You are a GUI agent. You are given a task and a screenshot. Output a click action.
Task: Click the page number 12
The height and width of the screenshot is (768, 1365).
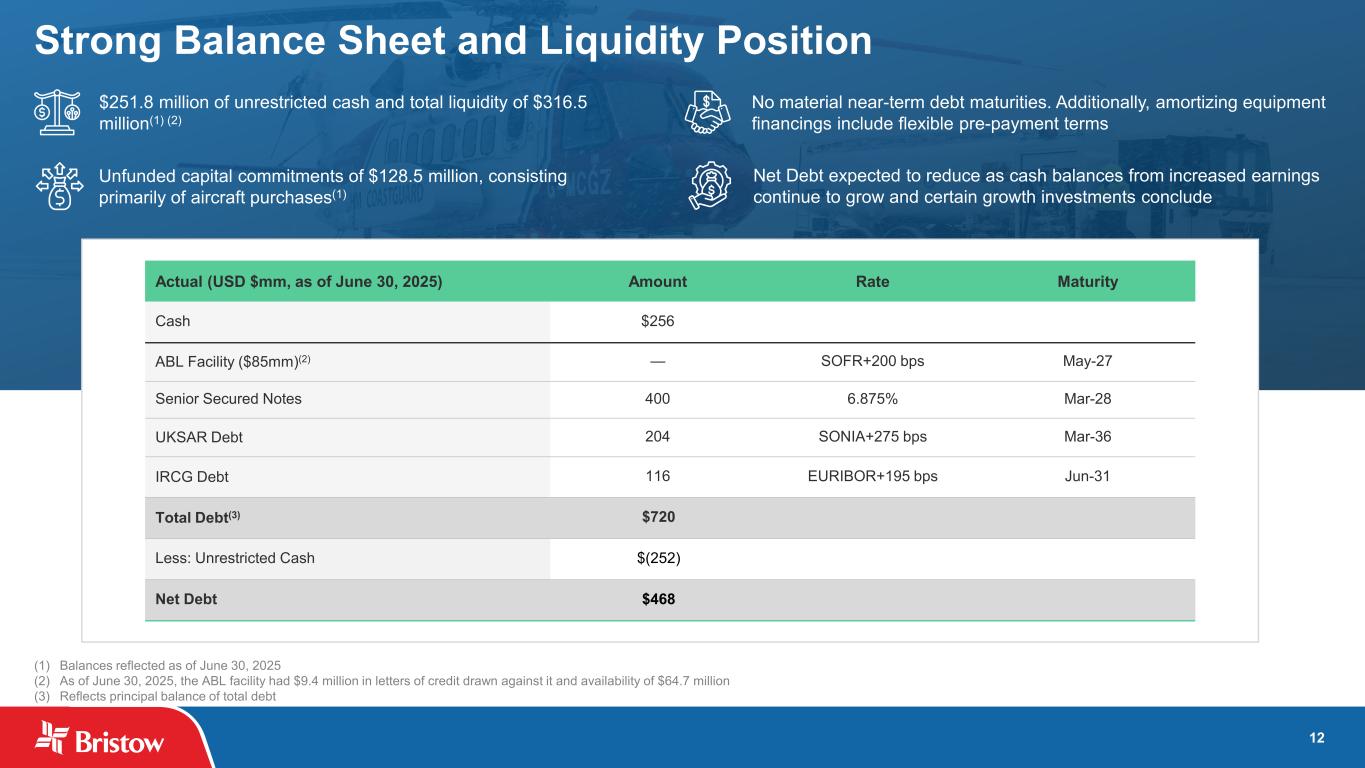tap(1317, 738)
